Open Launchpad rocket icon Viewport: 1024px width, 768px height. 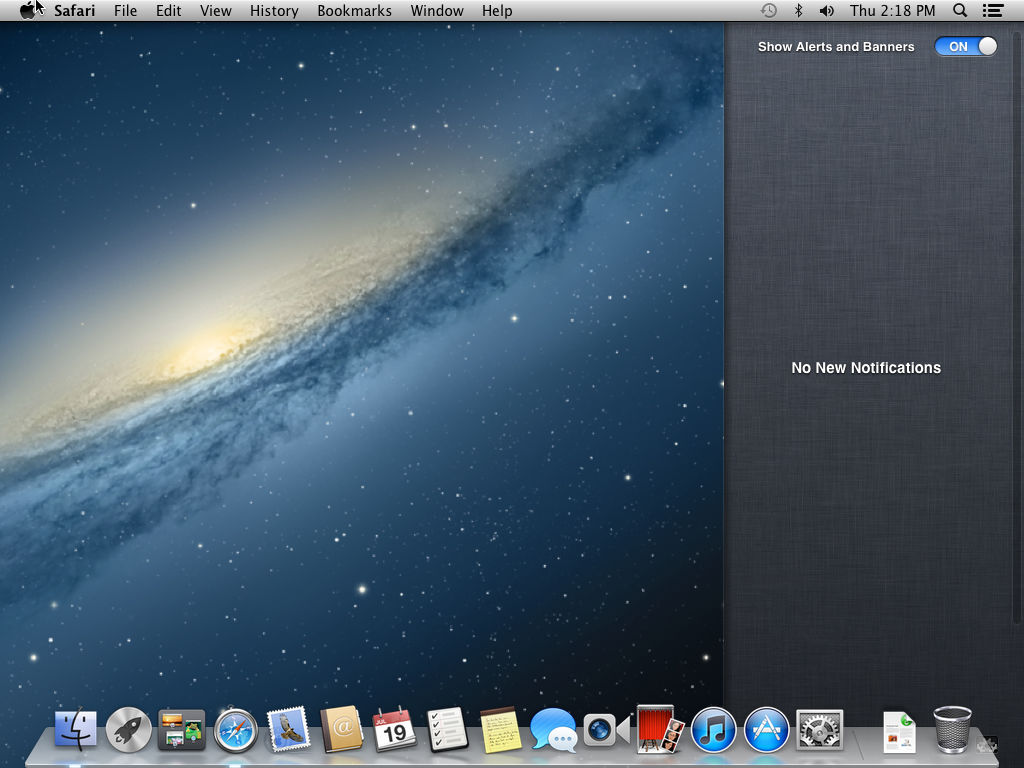pyautogui.click(x=129, y=730)
